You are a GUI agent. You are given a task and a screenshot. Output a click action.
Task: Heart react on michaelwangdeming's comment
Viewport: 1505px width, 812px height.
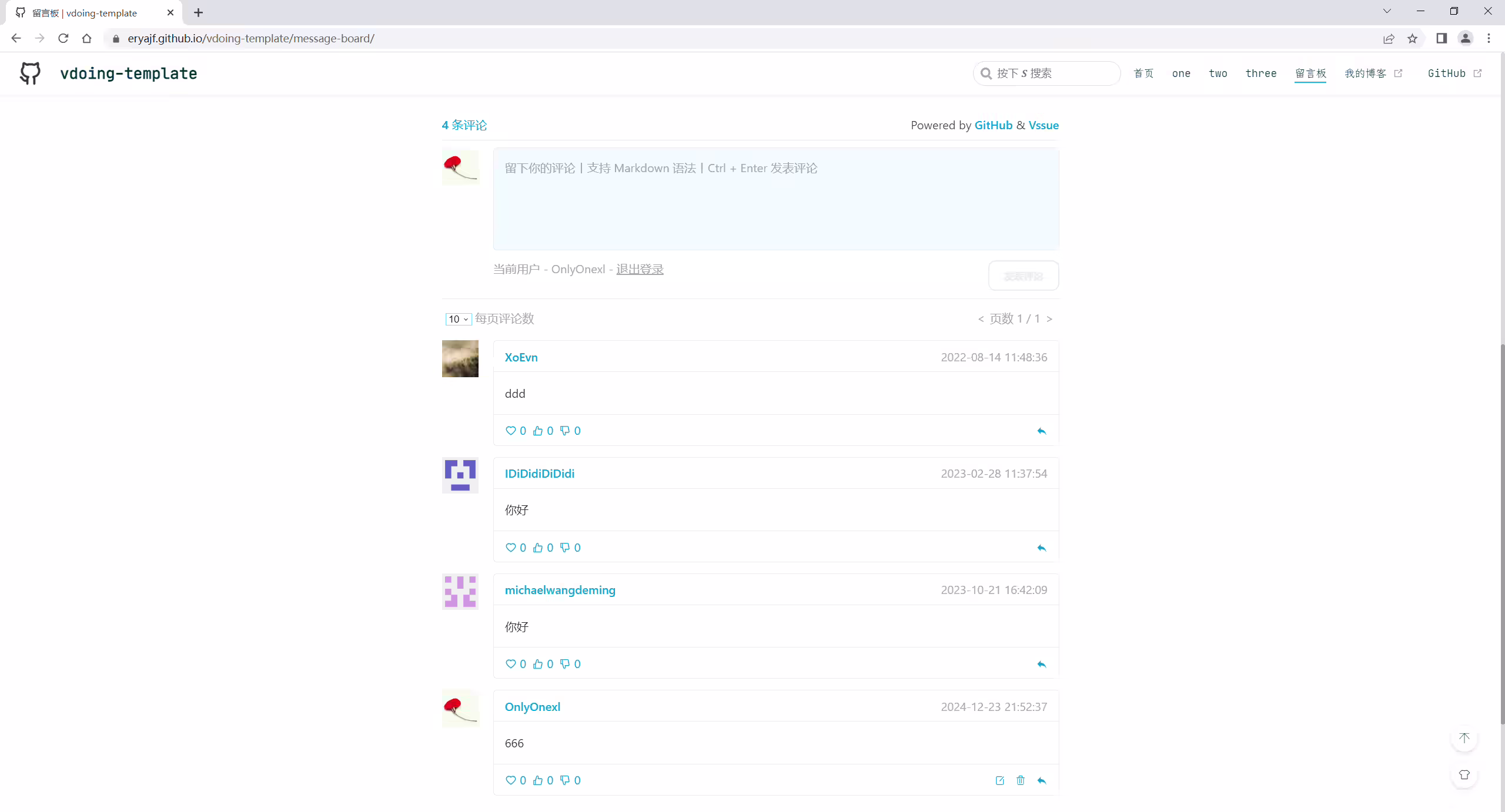(510, 664)
